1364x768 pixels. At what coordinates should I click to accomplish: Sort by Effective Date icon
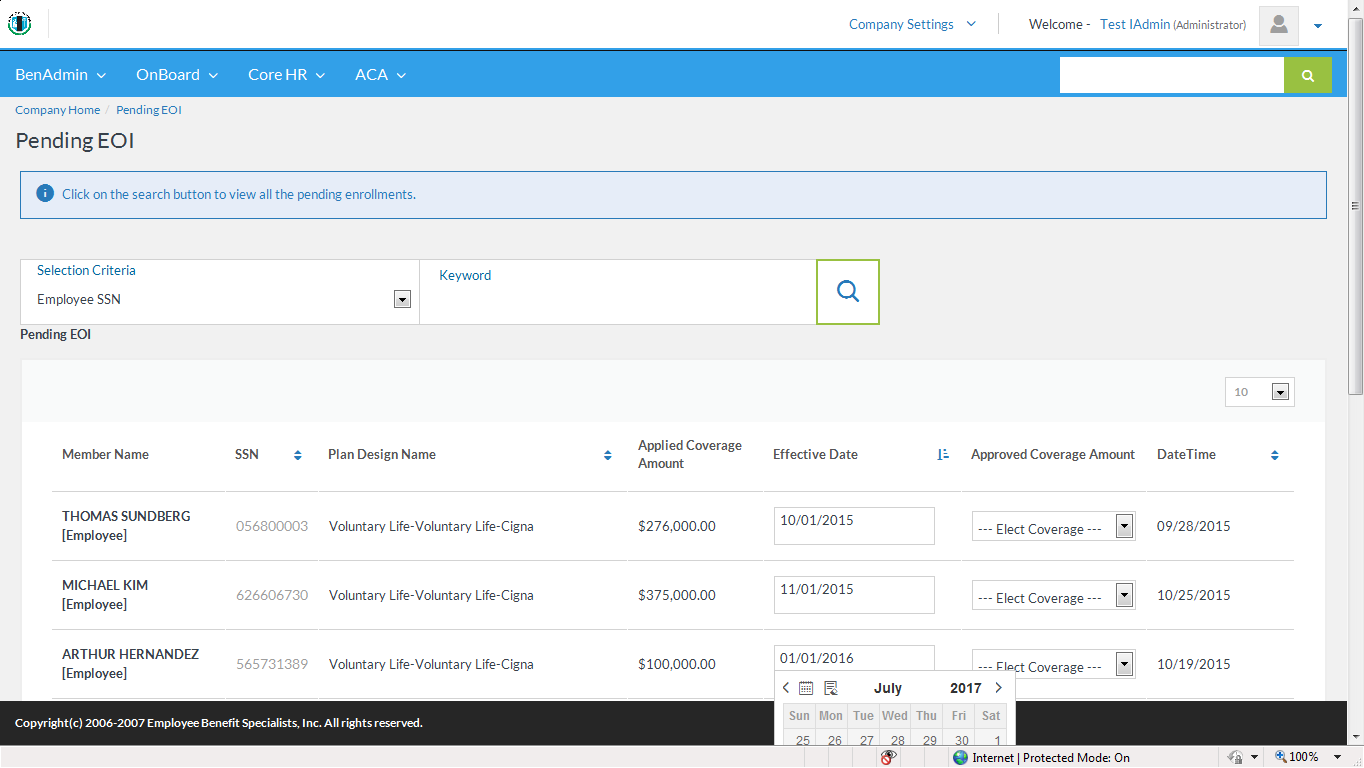[943, 454]
